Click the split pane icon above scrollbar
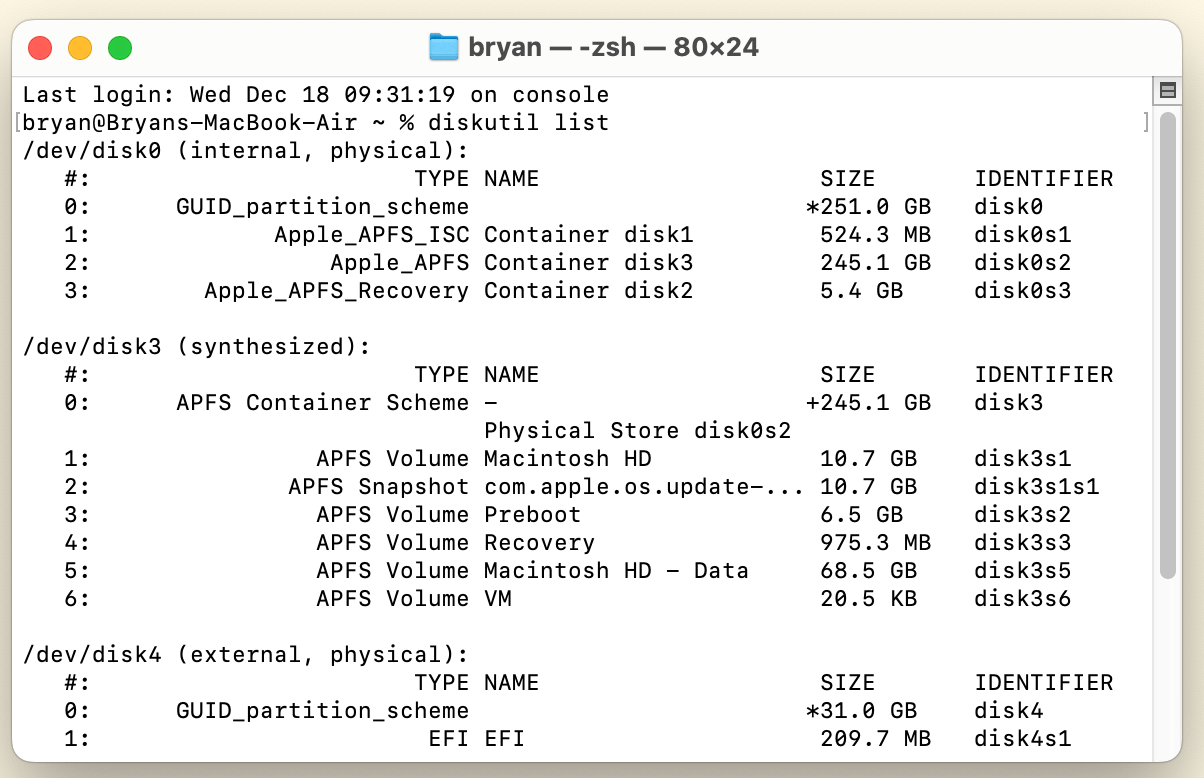 click(x=1166, y=91)
